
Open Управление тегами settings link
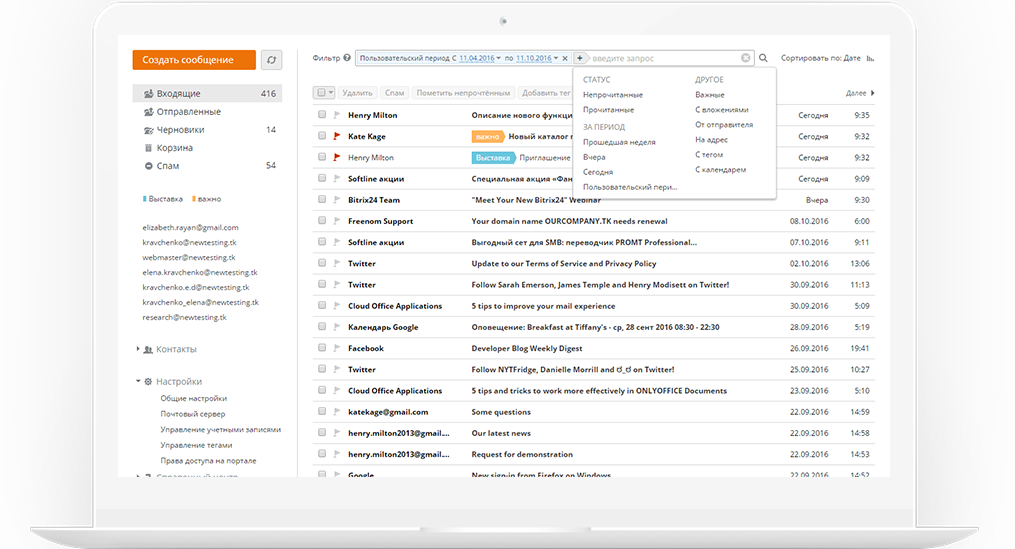[x=196, y=445]
